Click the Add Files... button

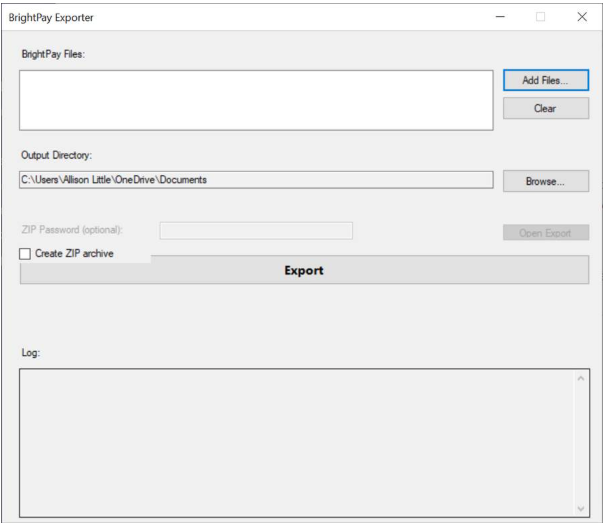pos(546,80)
